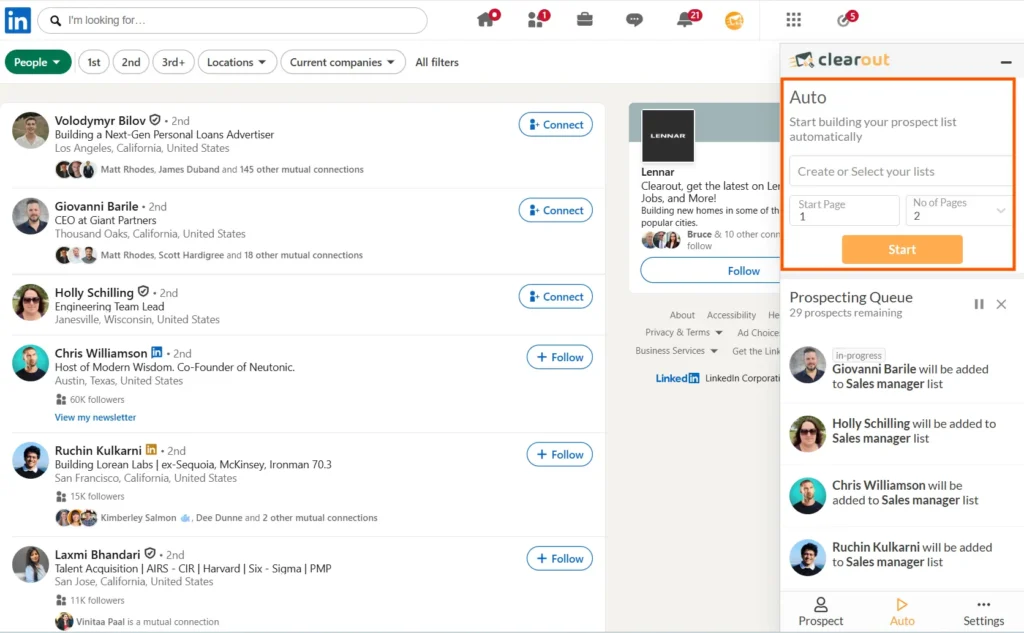Start the Auto prospecting run
This screenshot has height=633, width=1024.
[x=902, y=250]
